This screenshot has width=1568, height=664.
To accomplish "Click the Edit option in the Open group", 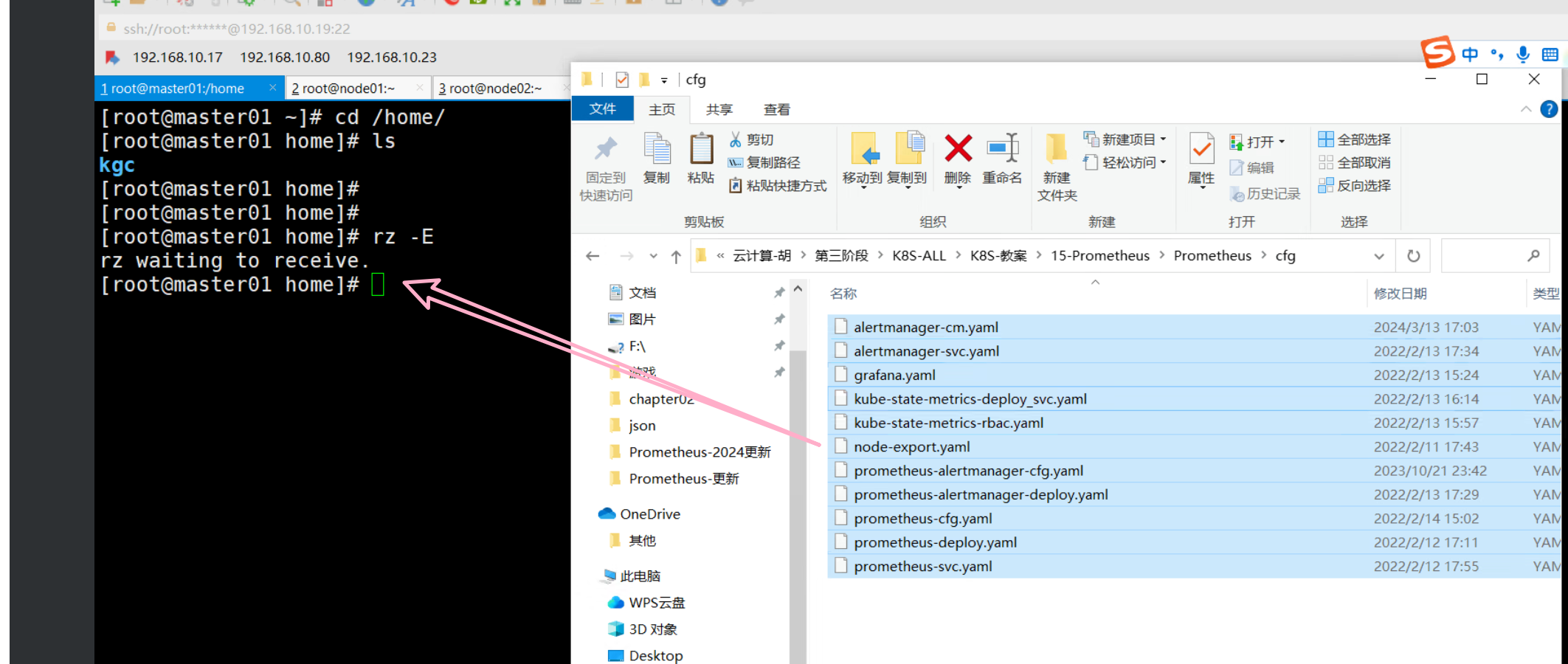I will click(x=1251, y=167).
